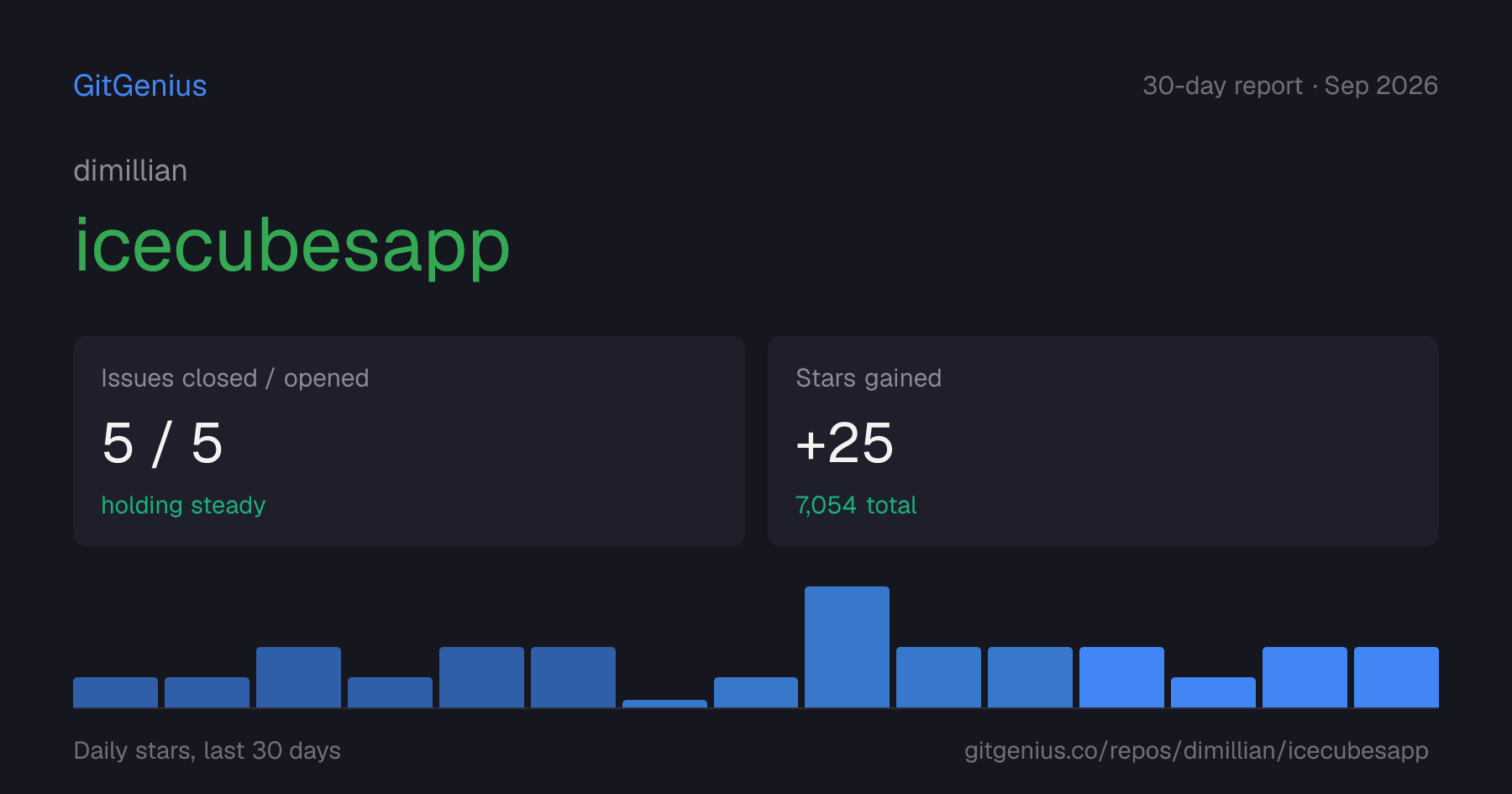
Task: Open the Stars gained card
Action: 1103,441
